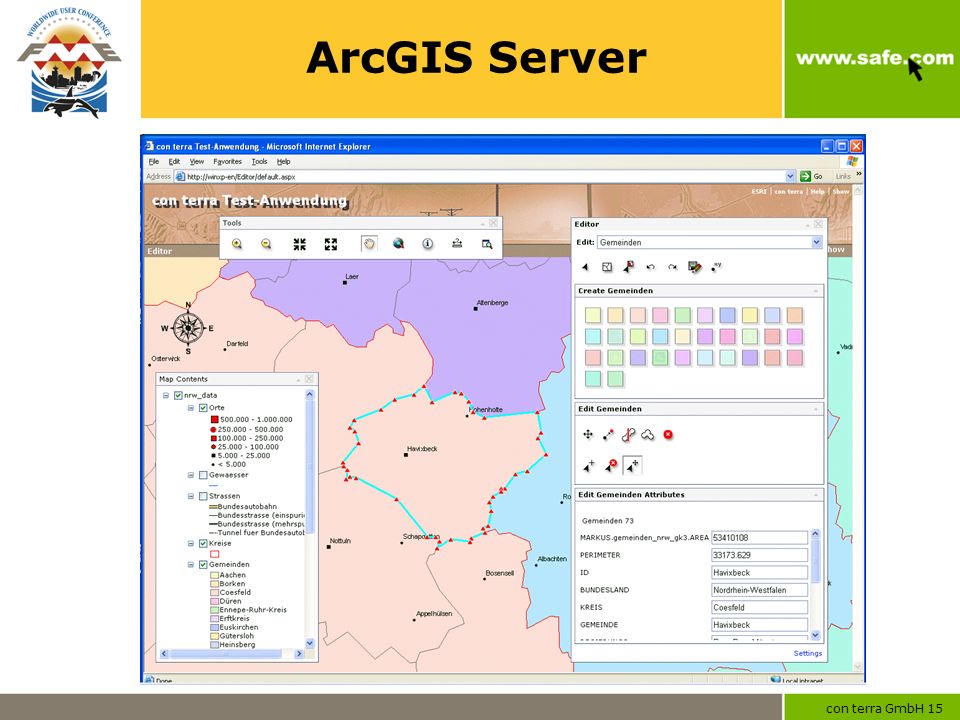Uncheck the nrw_data layer checkbox
Screen dimensions: 960x720
point(178,396)
